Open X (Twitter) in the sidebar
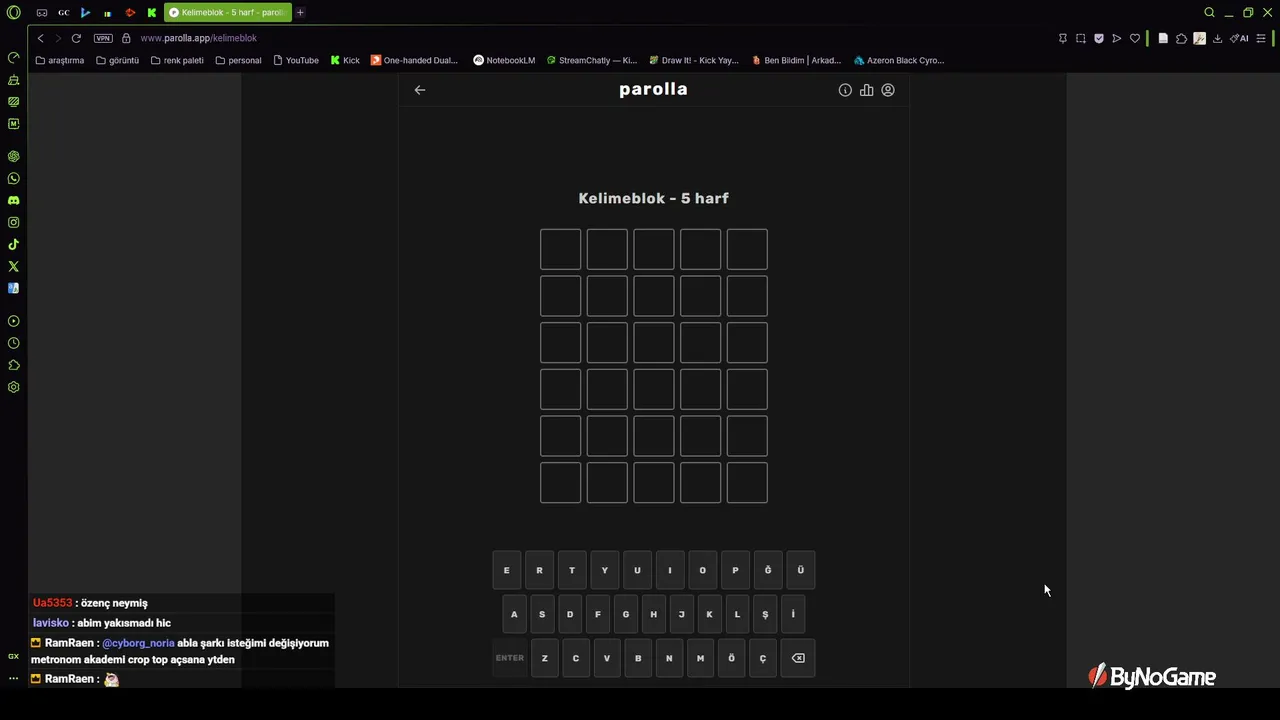Image resolution: width=1280 pixels, height=720 pixels. point(14,266)
